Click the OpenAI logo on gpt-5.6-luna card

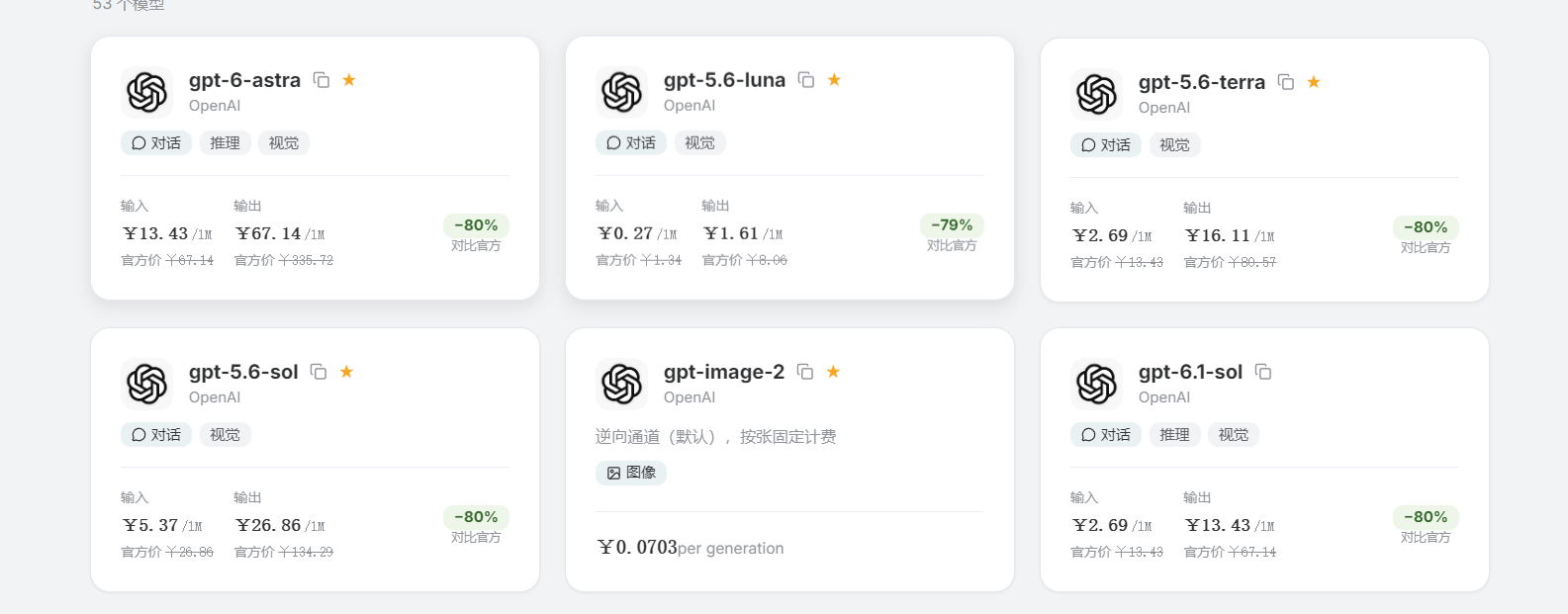[x=621, y=92]
